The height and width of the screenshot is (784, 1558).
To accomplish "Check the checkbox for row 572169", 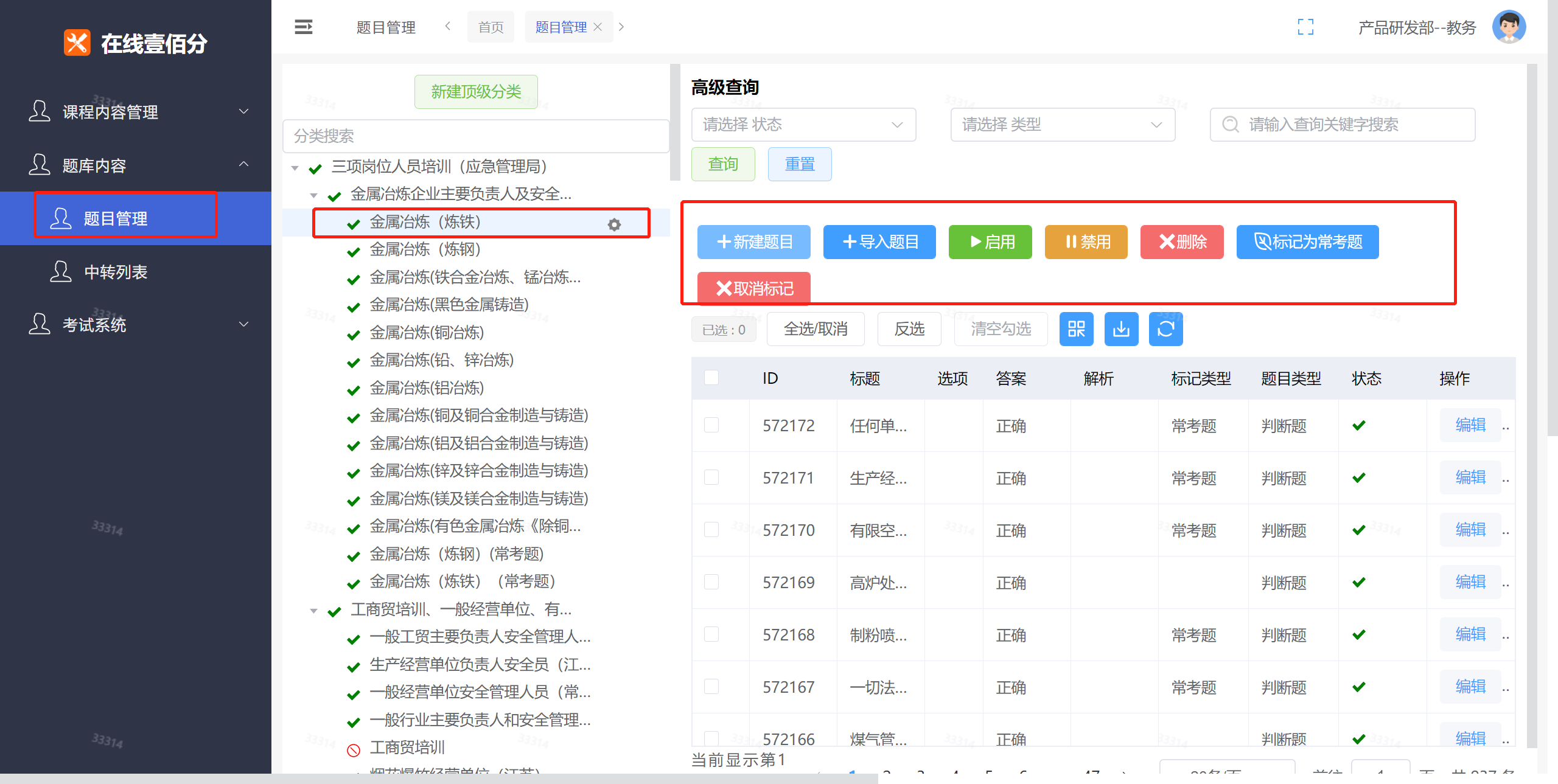I will 711,581.
